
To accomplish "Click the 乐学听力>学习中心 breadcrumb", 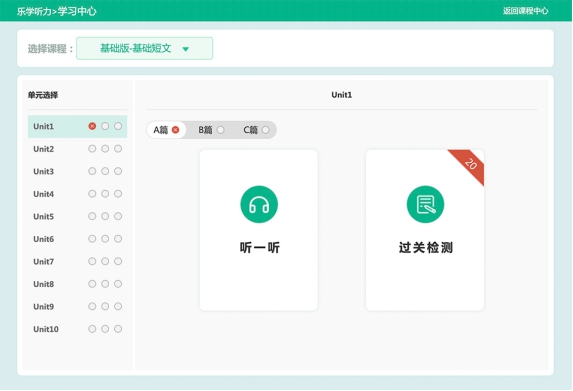I will (57, 11).
